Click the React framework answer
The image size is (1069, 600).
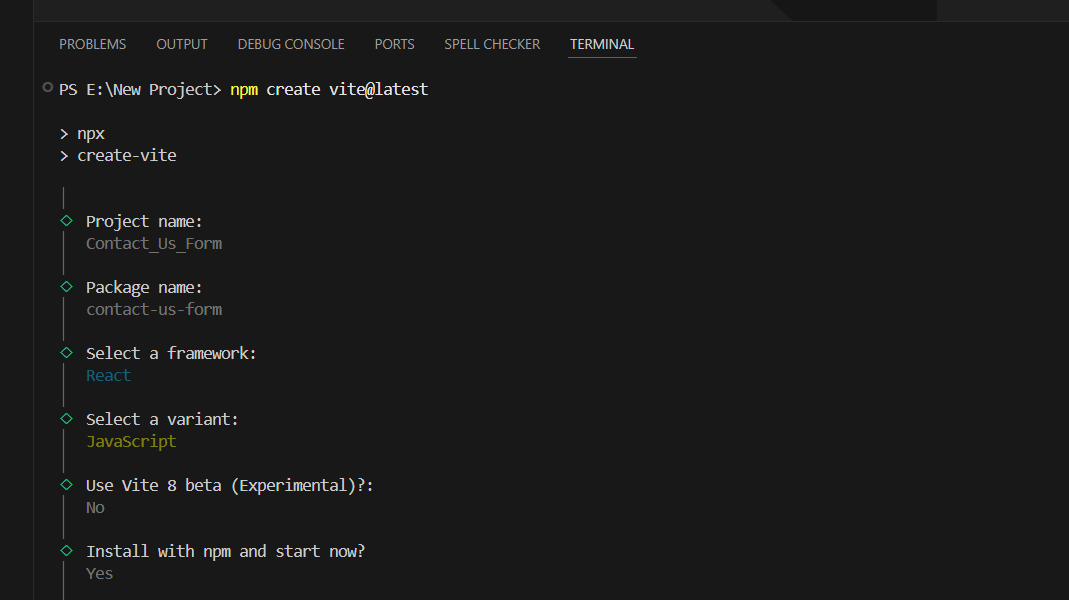[108, 376]
